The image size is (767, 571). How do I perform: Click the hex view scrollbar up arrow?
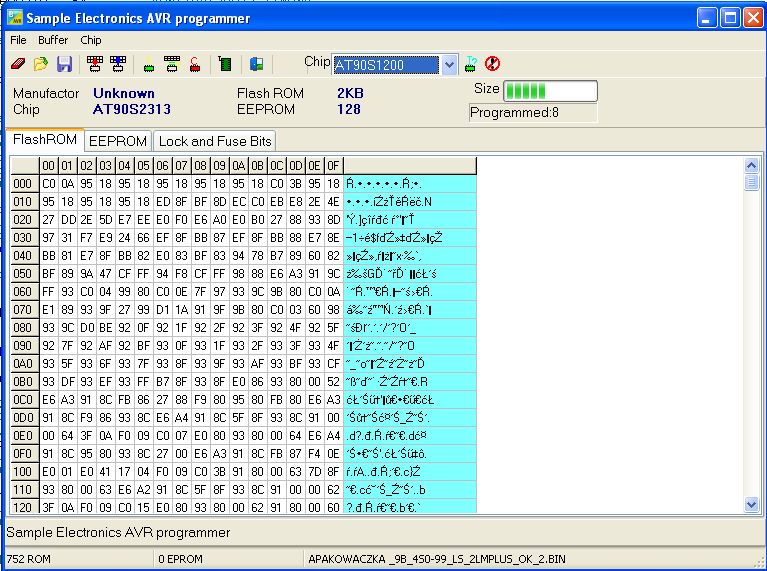coord(751,165)
